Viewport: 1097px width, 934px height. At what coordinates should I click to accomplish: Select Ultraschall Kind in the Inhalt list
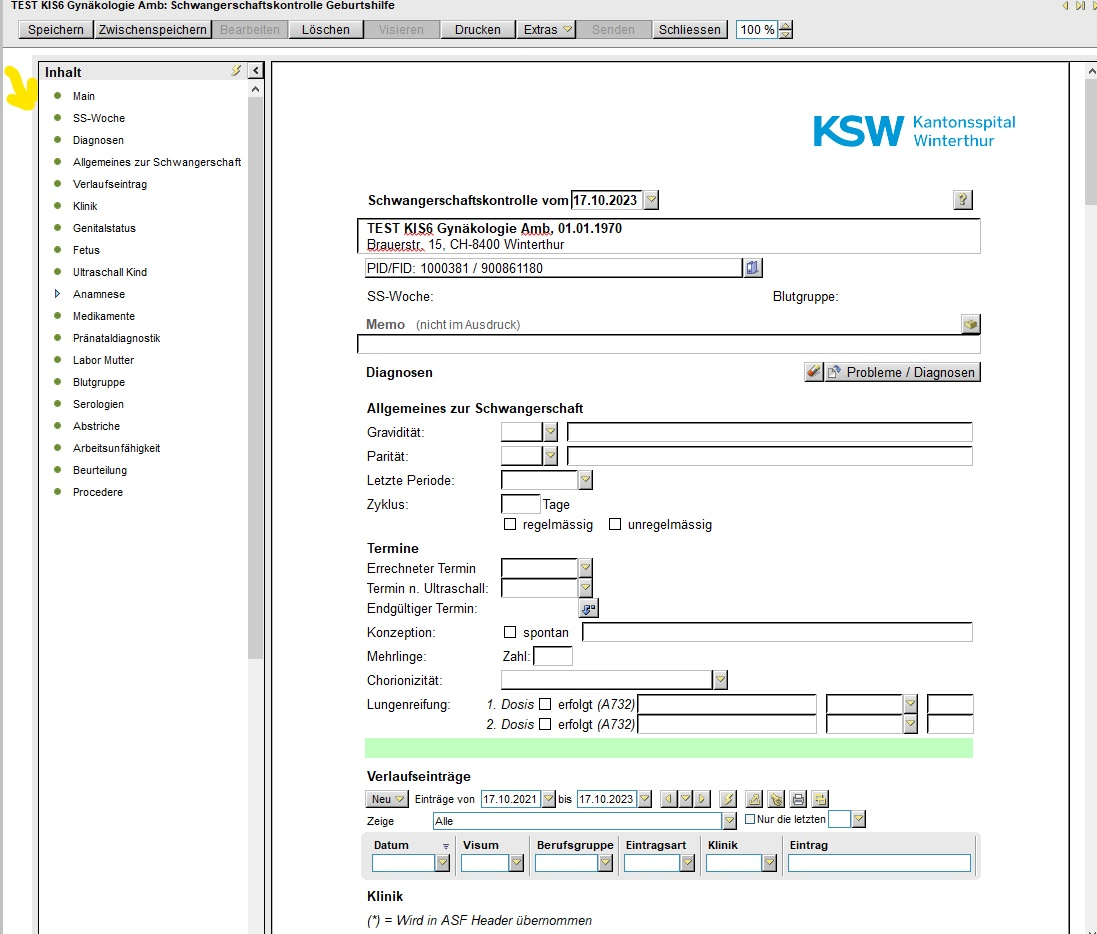click(110, 272)
